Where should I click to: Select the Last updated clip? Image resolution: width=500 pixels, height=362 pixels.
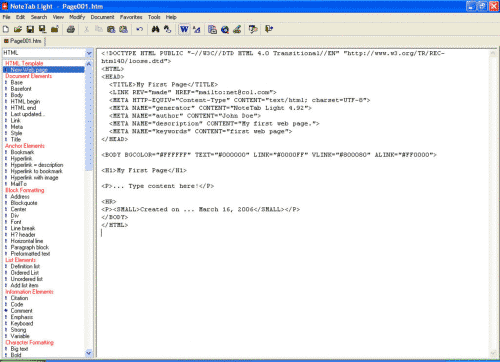tap(27, 114)
